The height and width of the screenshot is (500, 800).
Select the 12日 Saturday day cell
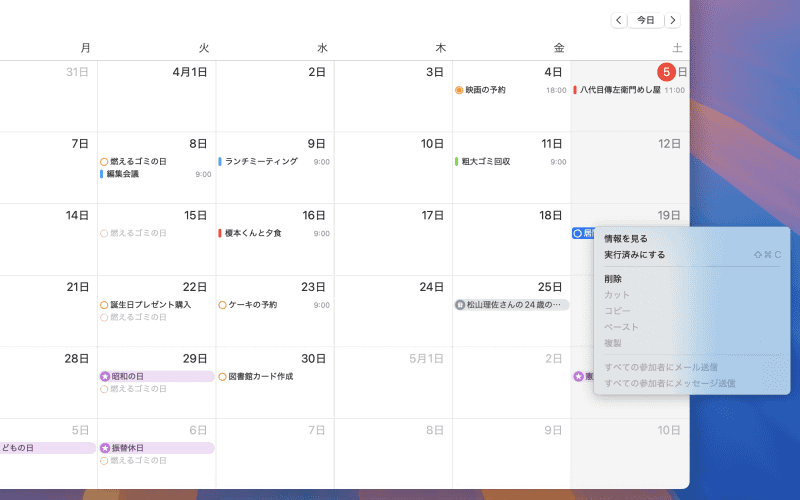[630, 168]
